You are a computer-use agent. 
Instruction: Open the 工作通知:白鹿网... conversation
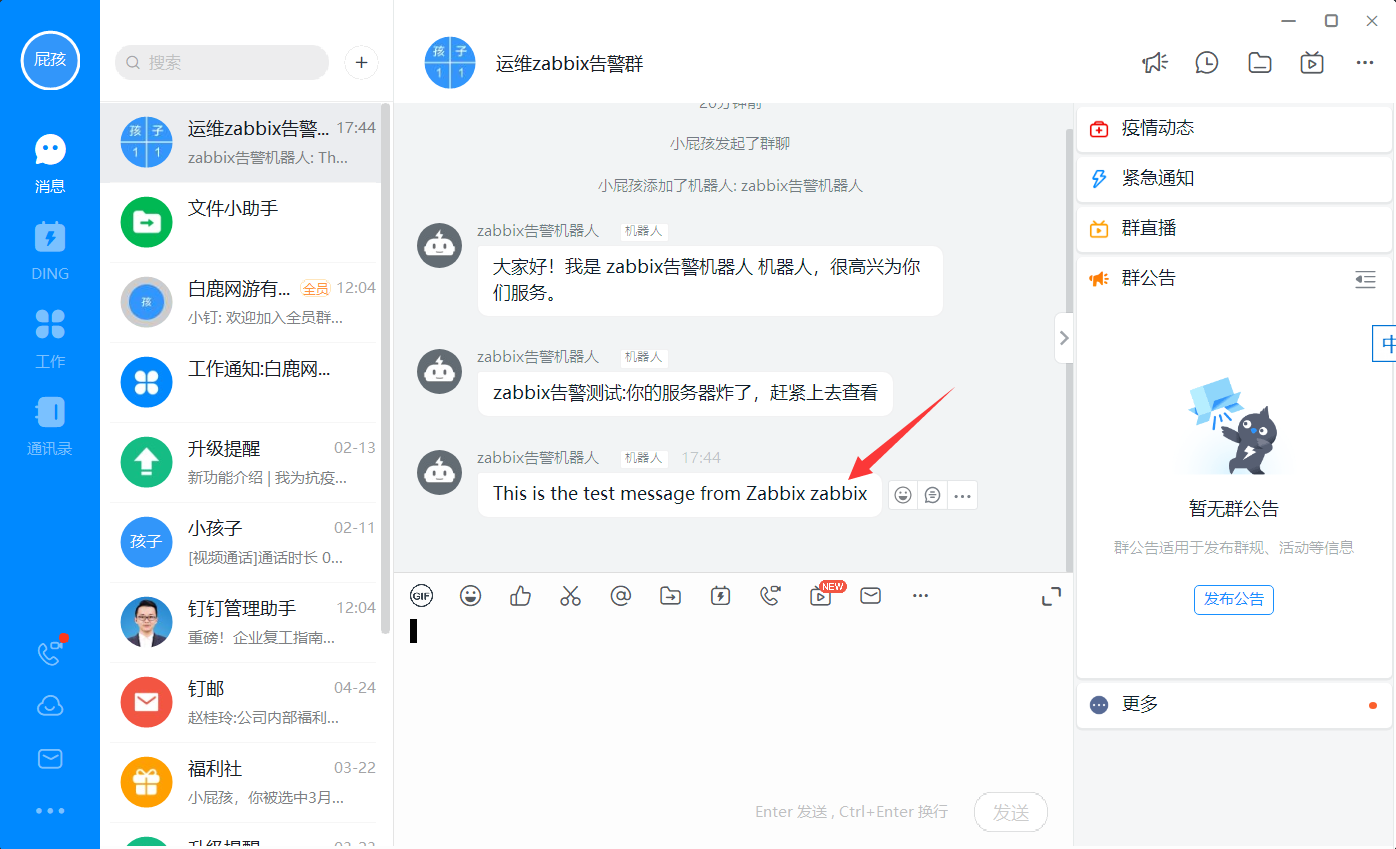240,382
